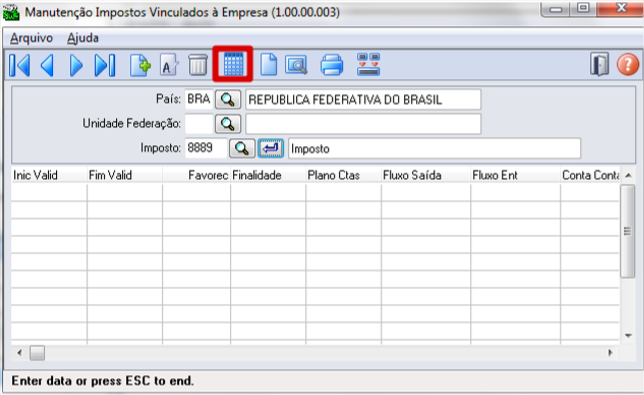Go to the last record

(105, 65)
